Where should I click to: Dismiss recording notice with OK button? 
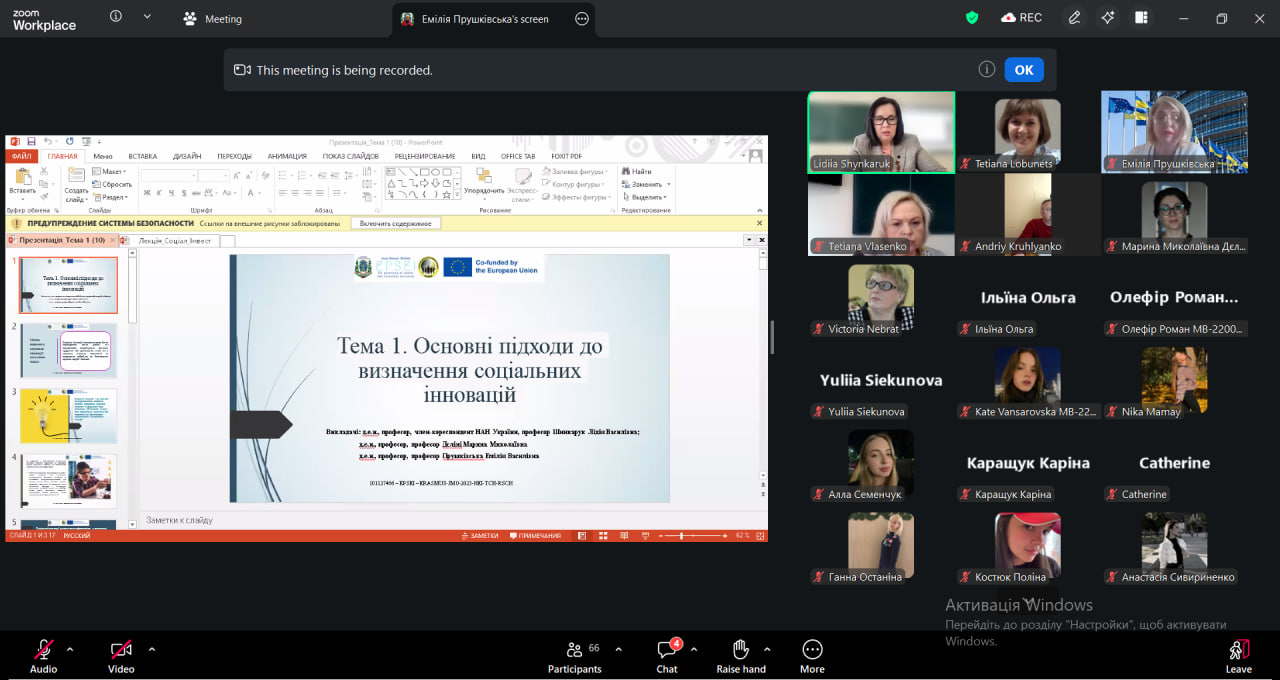[1024, 70]
